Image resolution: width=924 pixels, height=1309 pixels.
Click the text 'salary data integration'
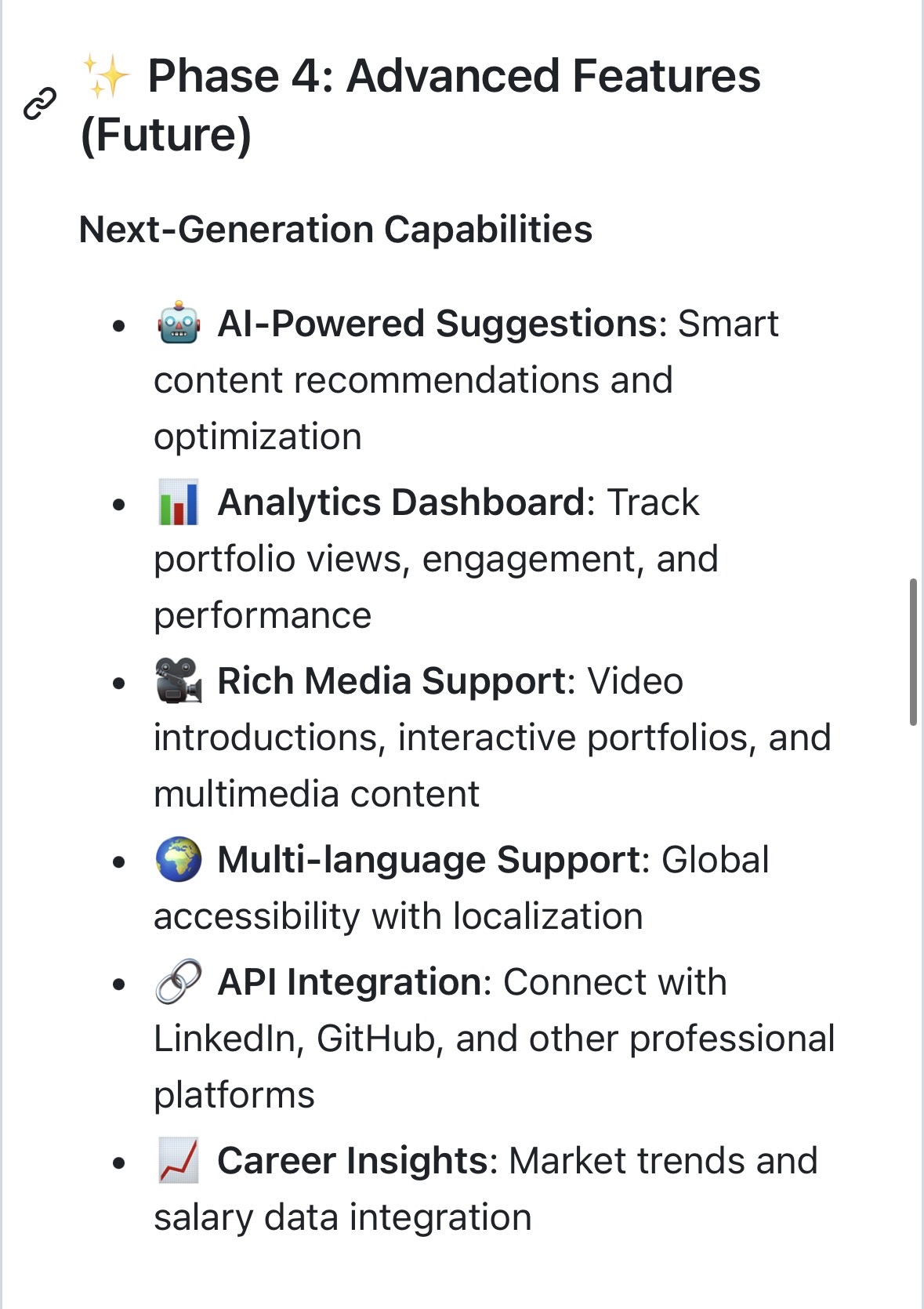tap(342, 1217)
